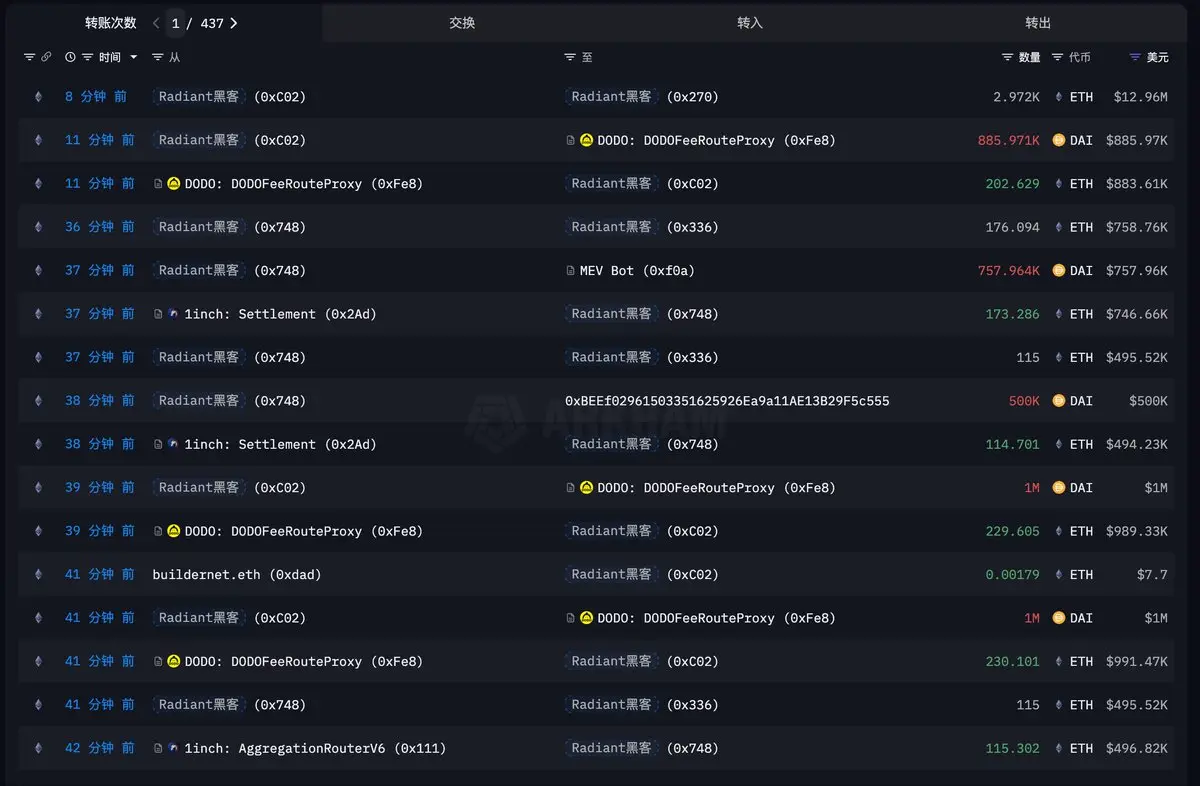1200x786 pixels.
Task: Click value $12.96M
Action: point(1140,97)
